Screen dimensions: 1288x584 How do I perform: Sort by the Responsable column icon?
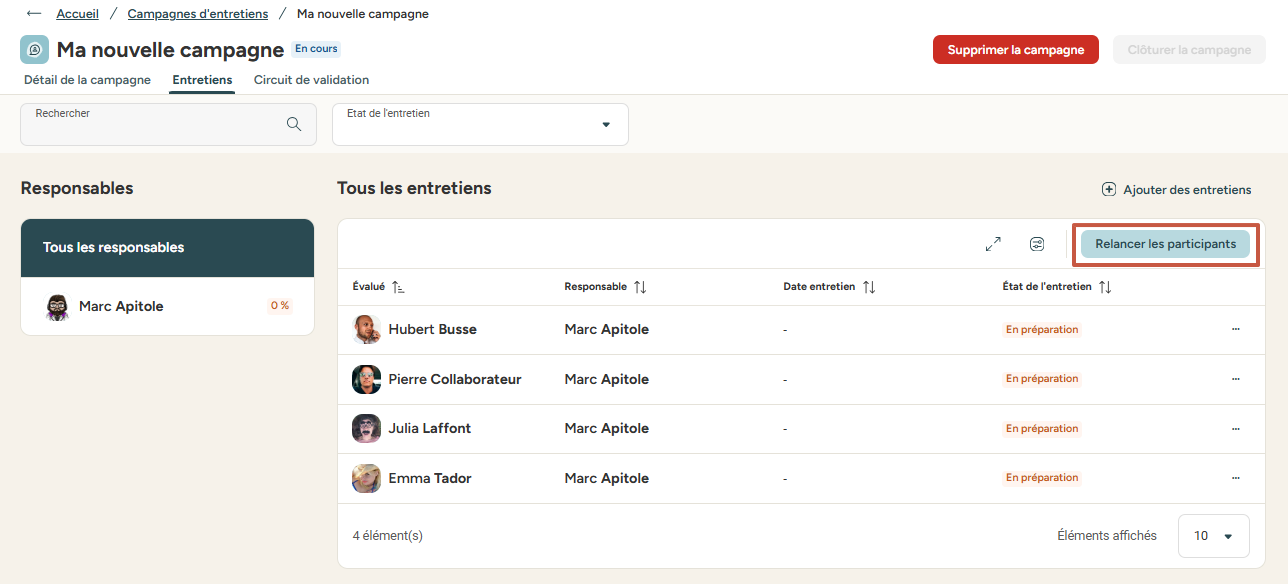pyautogui.click(x=640, y=287)
